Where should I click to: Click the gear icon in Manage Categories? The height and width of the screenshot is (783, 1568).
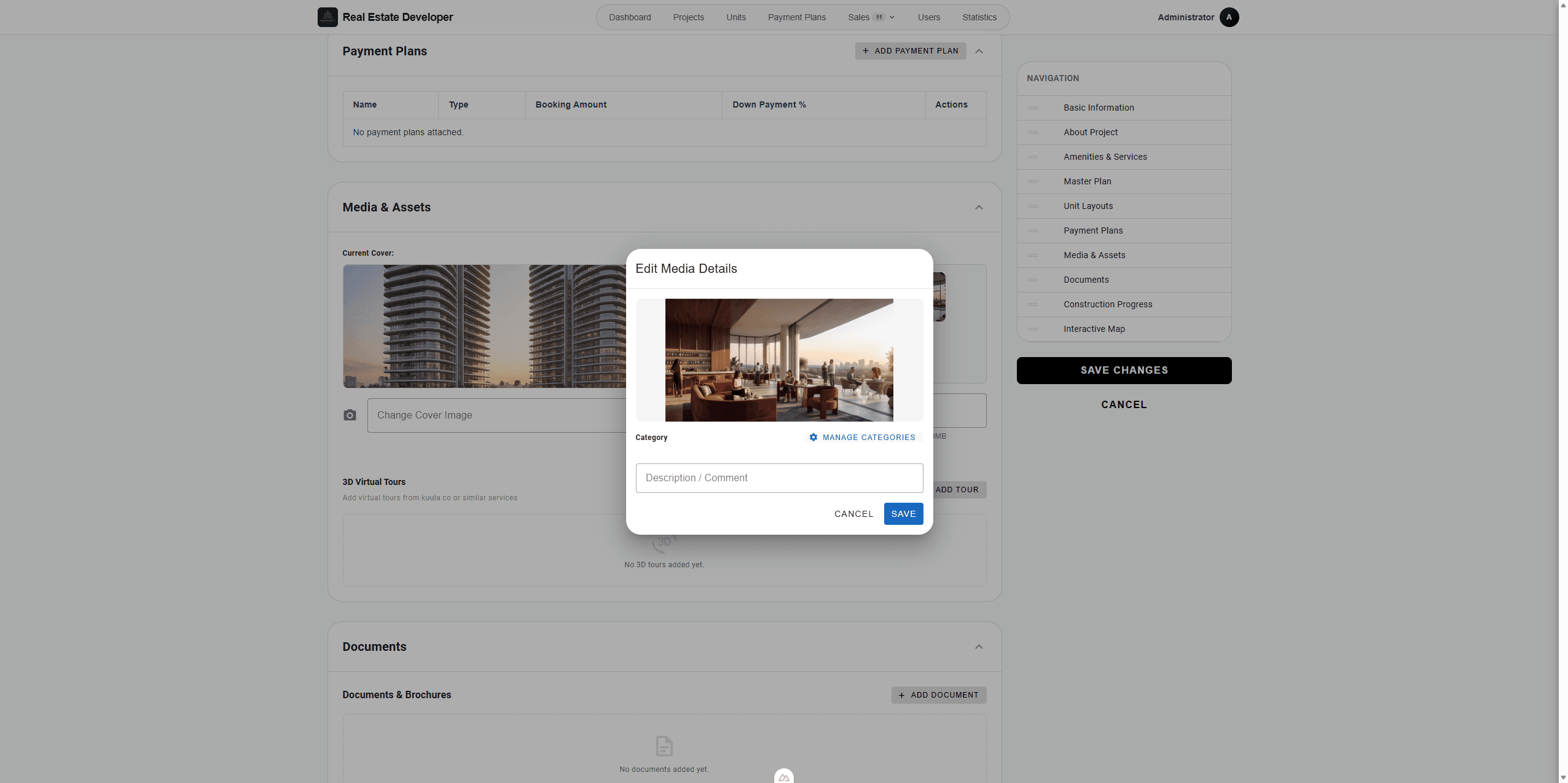(813, 438)
